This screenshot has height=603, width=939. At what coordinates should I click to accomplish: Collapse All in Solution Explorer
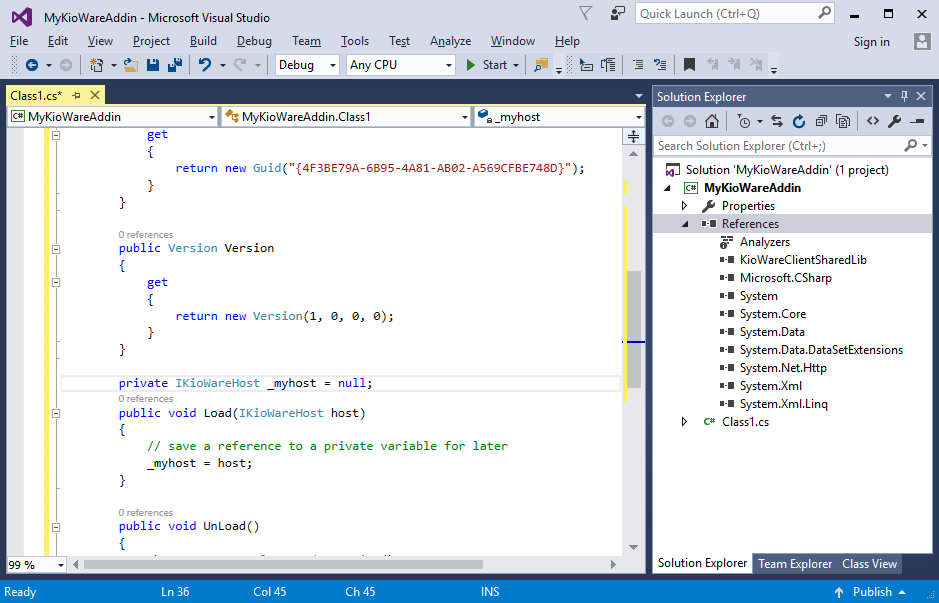coord(821,122)
